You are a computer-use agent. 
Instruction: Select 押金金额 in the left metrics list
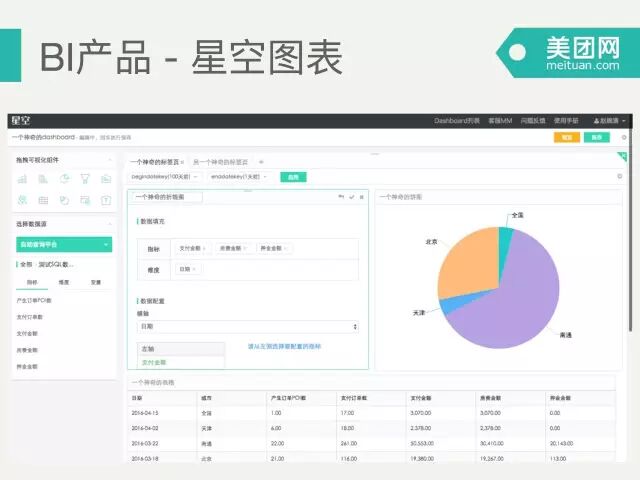coord(27,367)
